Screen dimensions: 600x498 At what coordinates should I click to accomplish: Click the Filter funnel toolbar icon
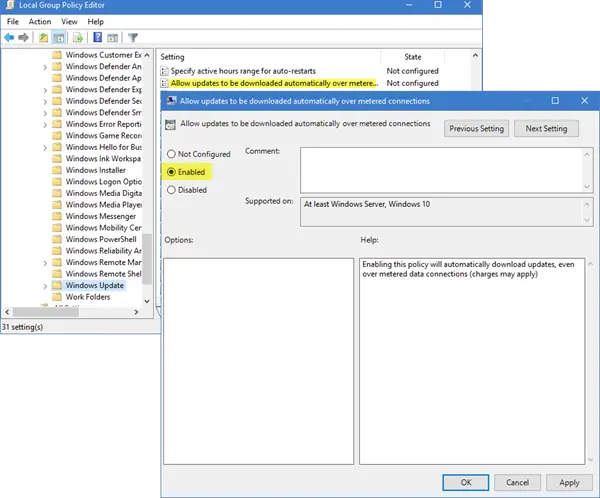132,38
